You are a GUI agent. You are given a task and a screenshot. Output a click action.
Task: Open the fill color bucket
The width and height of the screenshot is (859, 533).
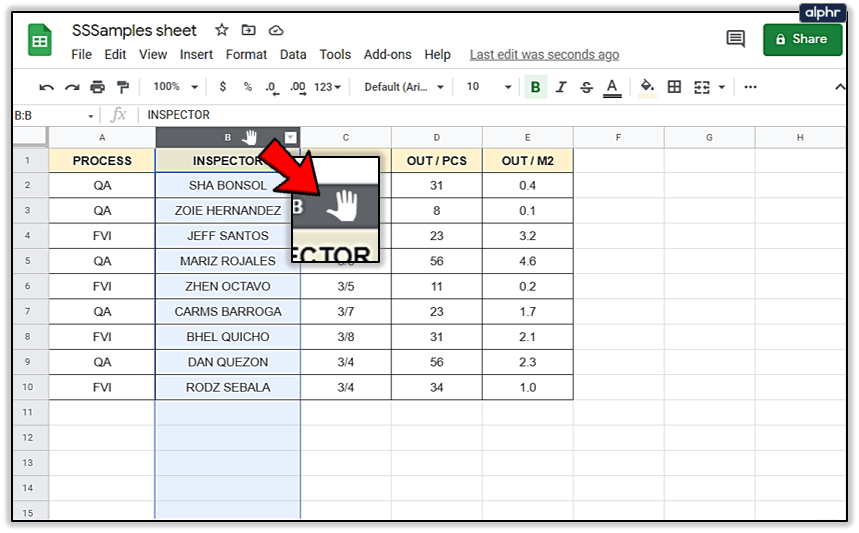(x=648, y=87)
